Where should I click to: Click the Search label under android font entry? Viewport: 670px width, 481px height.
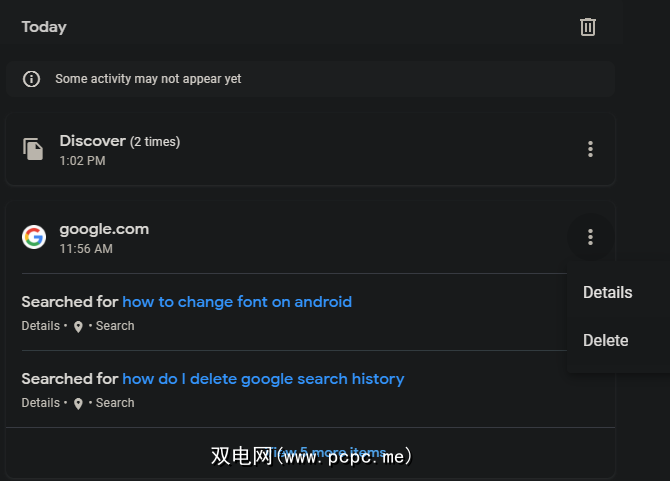115,326
